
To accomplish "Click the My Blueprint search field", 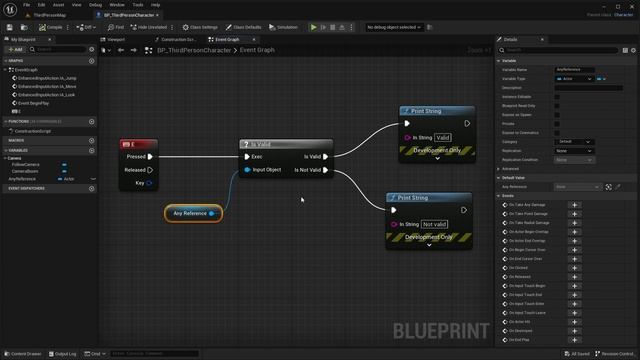I will (x=57, y=49).
